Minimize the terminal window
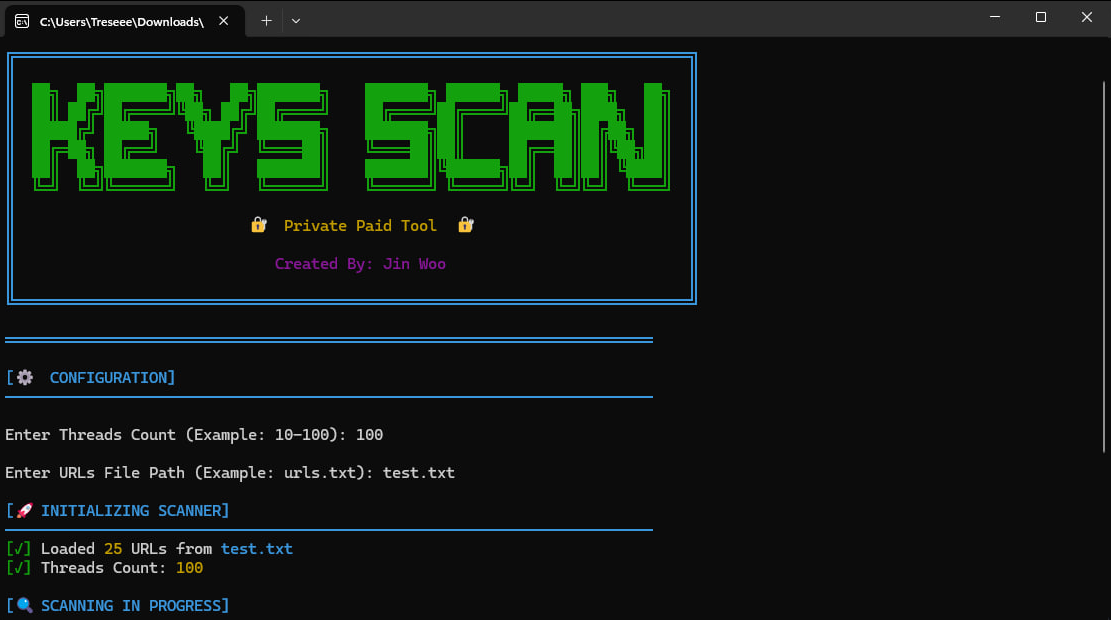 pyautogui.click(x=995, y=17)
